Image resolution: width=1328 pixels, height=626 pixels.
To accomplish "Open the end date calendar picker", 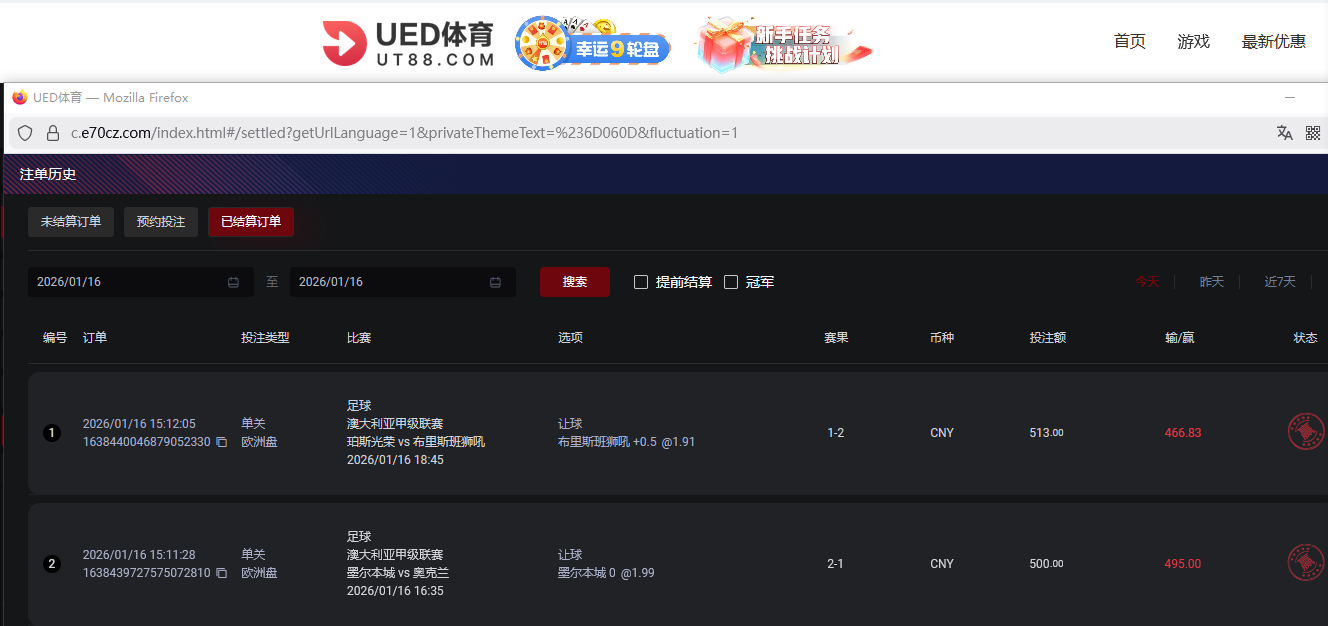I will 495,282.
